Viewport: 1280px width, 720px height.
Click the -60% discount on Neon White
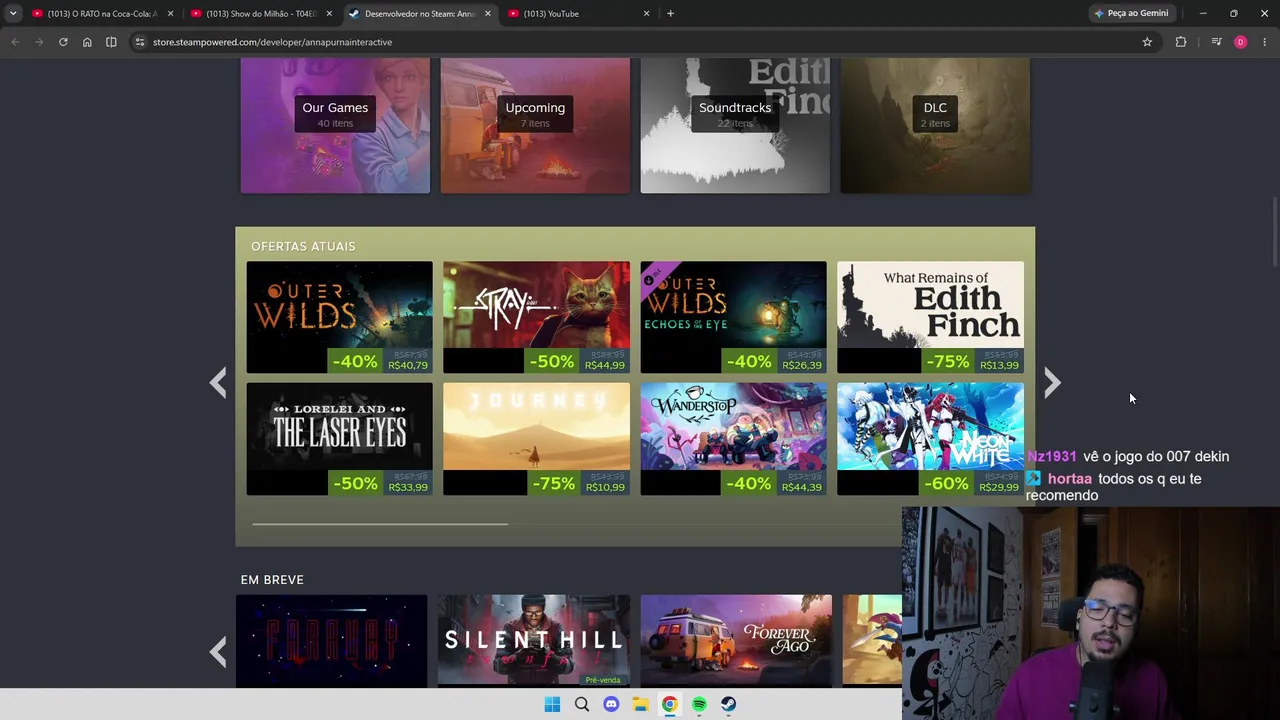tap(946, 483)
